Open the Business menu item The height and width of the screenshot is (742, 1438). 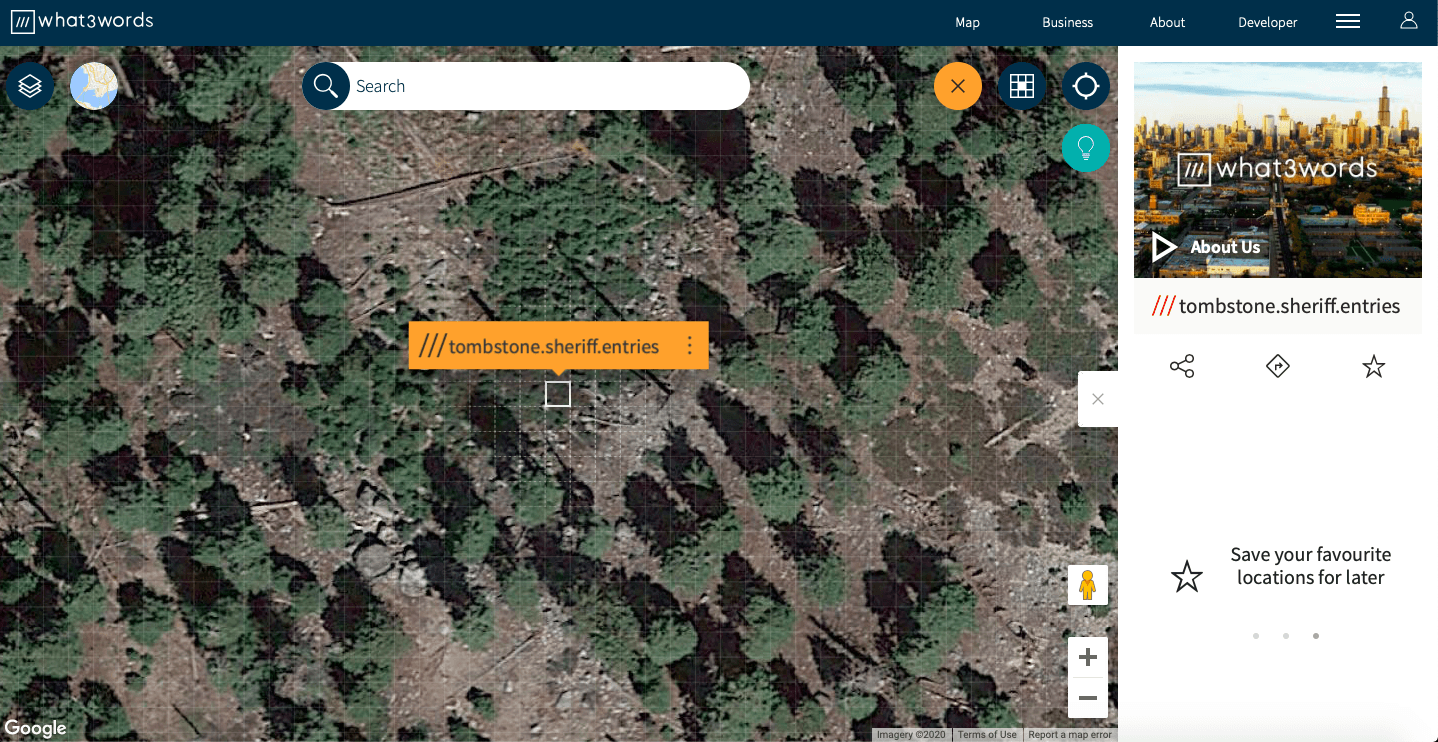click(x=1067, y=22)
